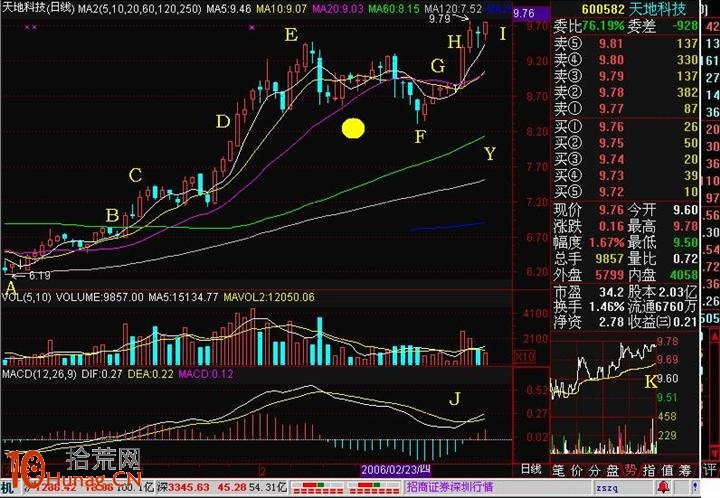Select the highlighted 势 trend tab
720x498 pixels.
[630, 470]
